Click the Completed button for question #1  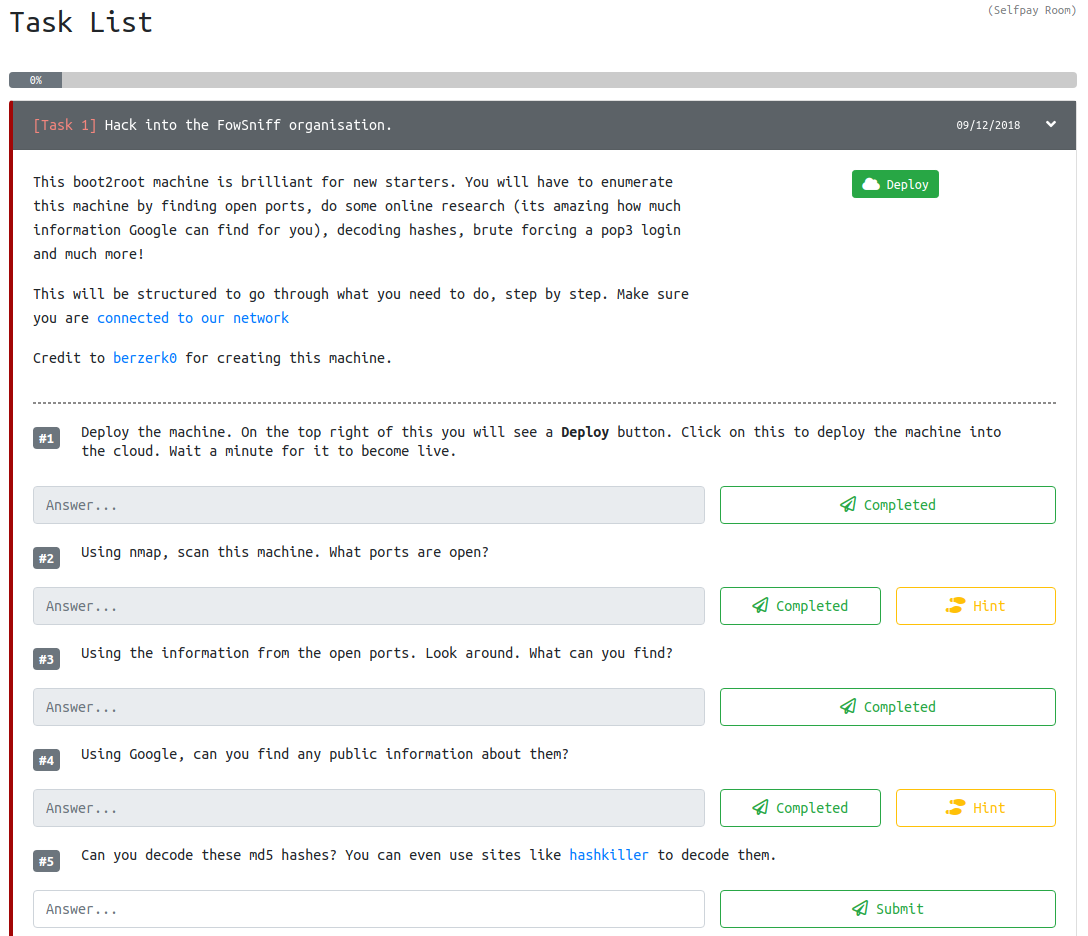click(x=887, y=504)
